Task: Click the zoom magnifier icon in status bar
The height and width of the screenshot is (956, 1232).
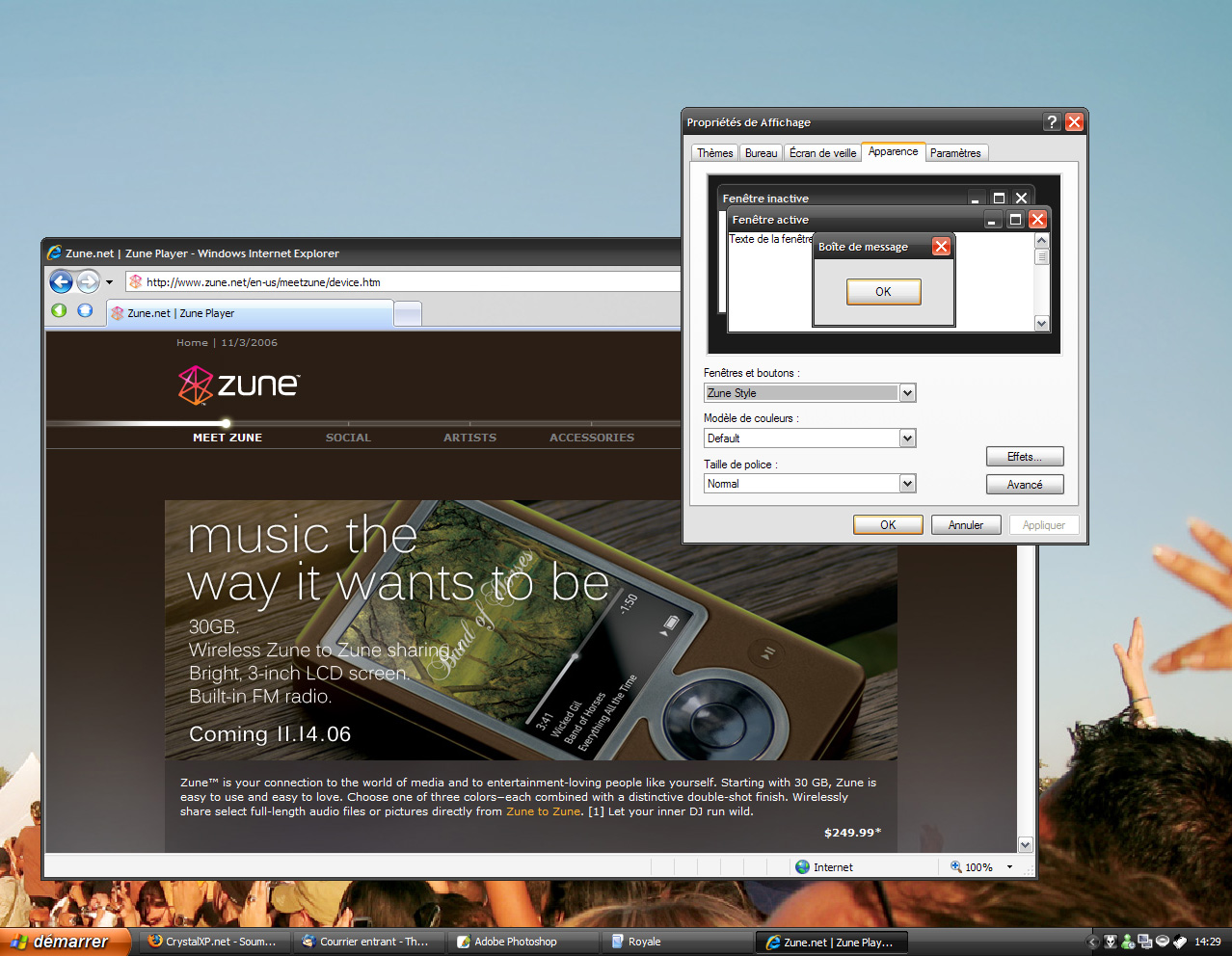Action: (956, 866)
